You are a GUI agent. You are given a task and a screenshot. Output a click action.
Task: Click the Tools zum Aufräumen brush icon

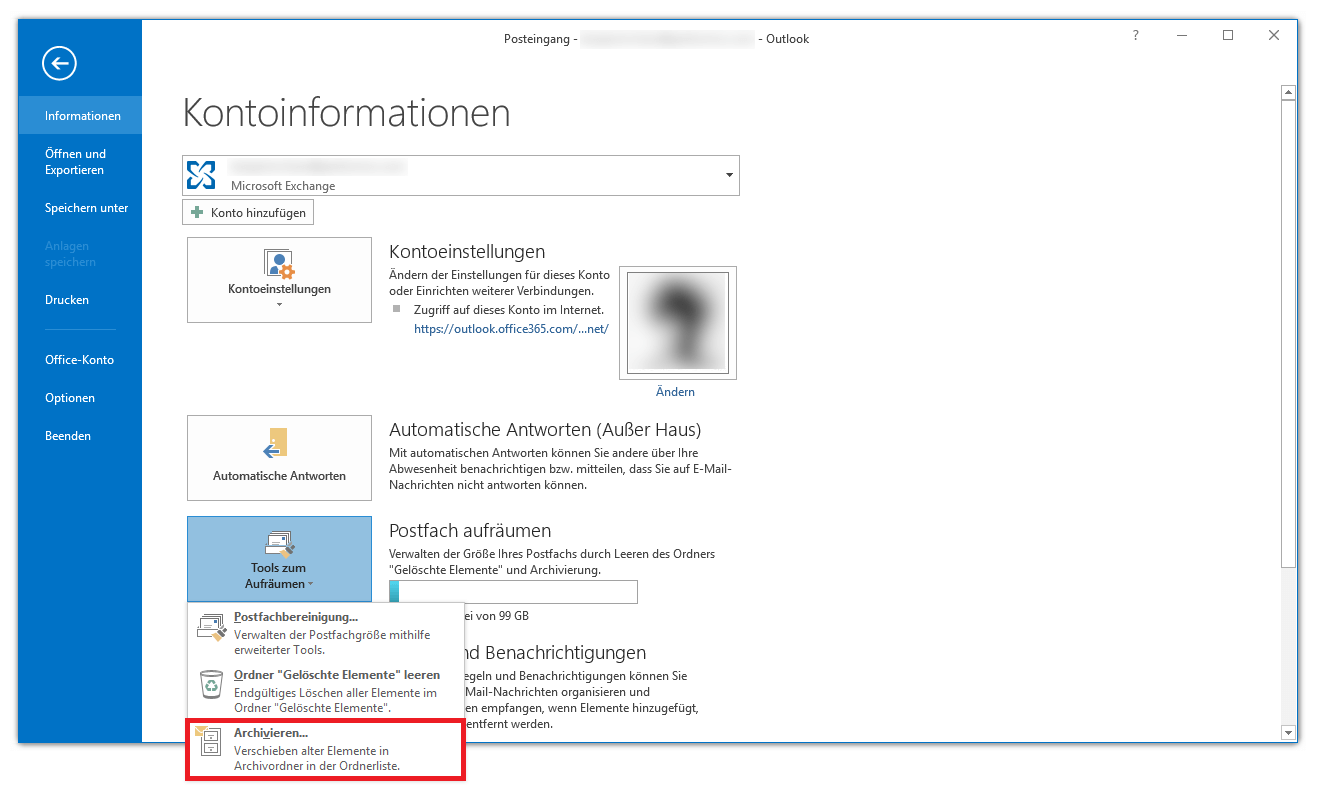pos(279,545)
